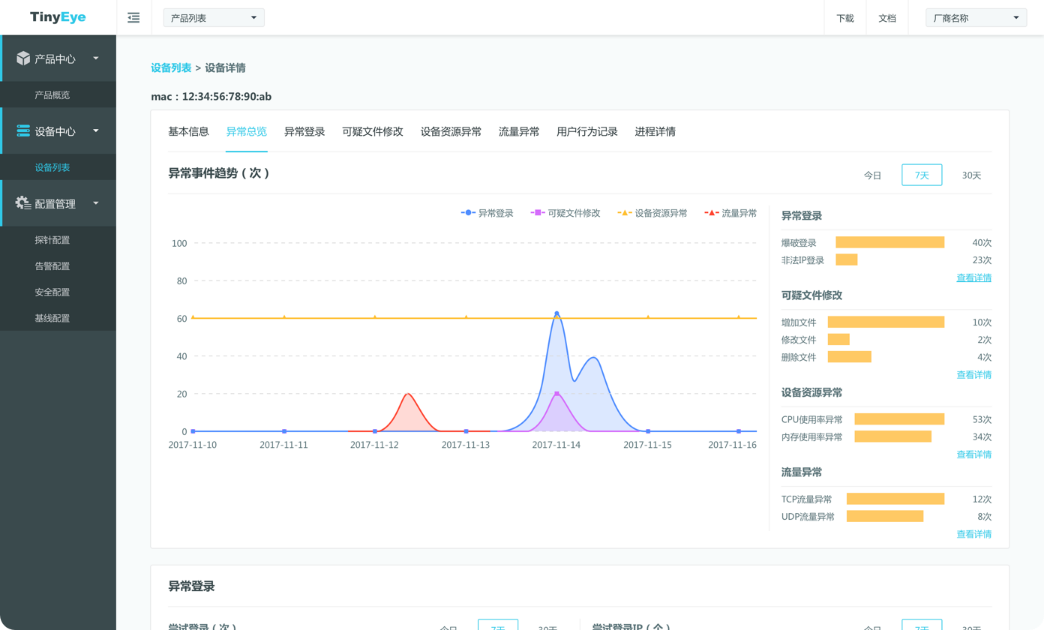Select the 今日 time range option
1044x630 pixels.
pos(873,175)
